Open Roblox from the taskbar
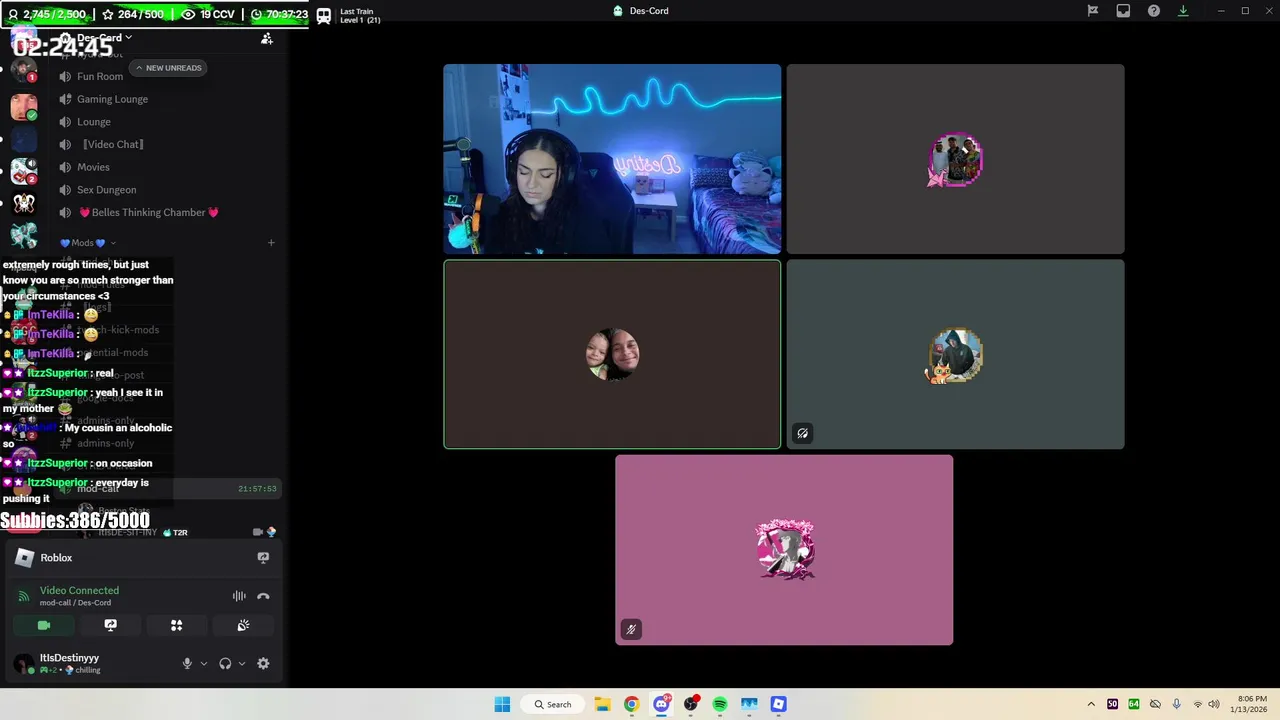Screen dimensions: 1280x720 click(779, 704)
